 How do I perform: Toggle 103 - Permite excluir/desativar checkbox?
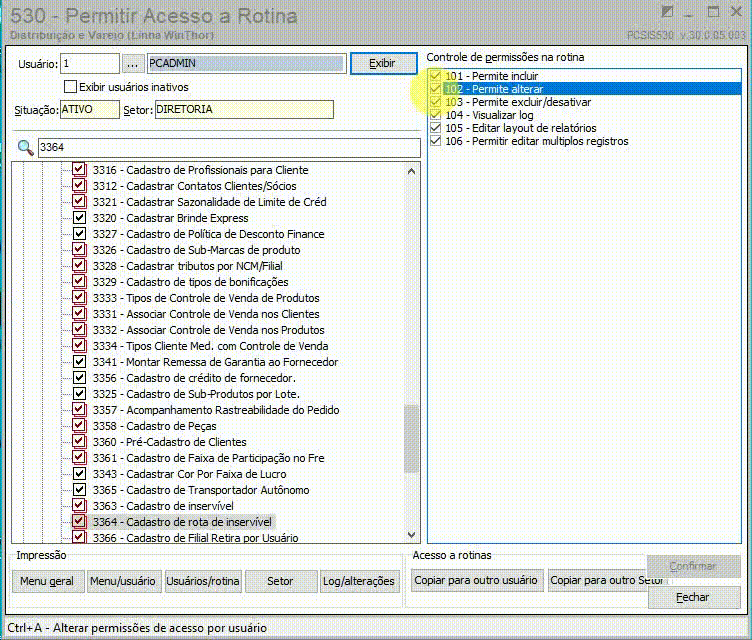pyautogui.click(x=435, y=102)
